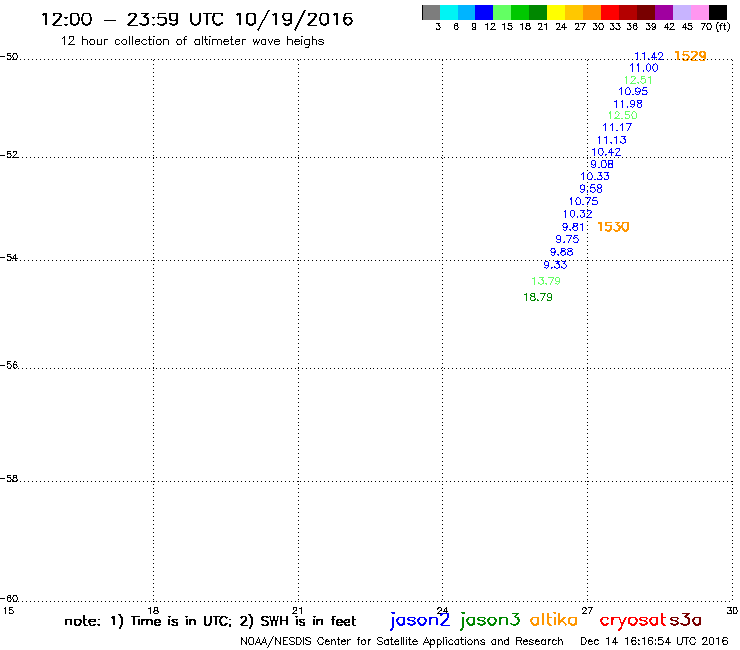Select the pure blue legend swatch
Screen dimensions: 740x650
pos(484,12)
